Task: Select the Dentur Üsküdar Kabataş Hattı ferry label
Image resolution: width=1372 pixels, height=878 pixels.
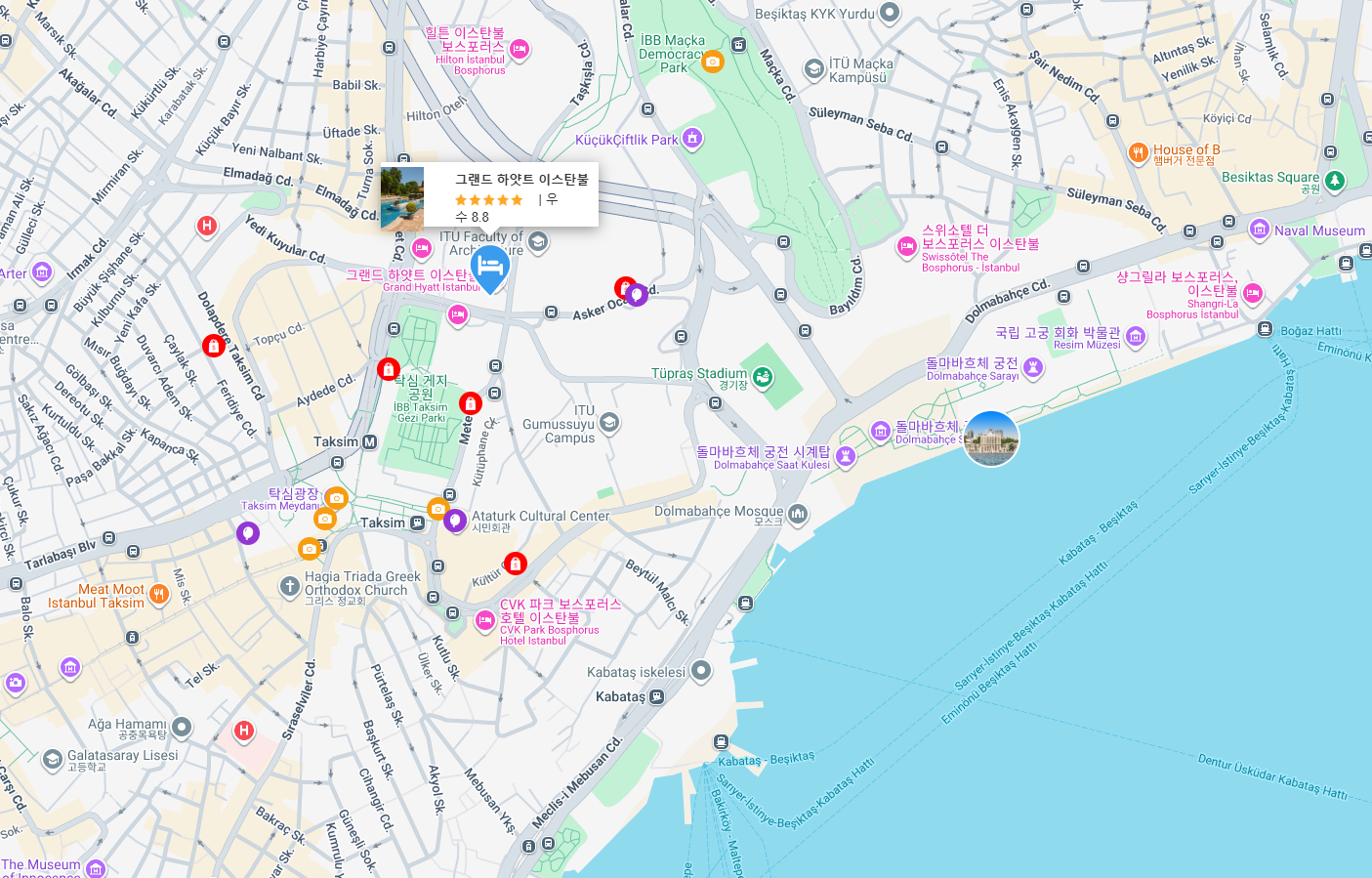Action: (x=1272, y=776)
